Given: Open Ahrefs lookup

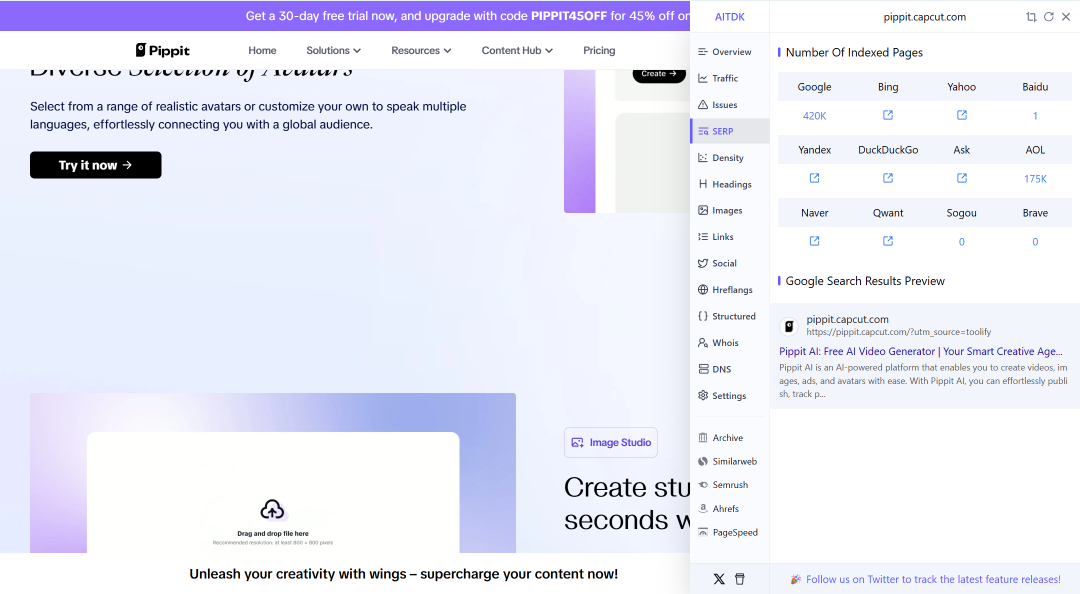Looking at the screenshot, I should 719,509.
